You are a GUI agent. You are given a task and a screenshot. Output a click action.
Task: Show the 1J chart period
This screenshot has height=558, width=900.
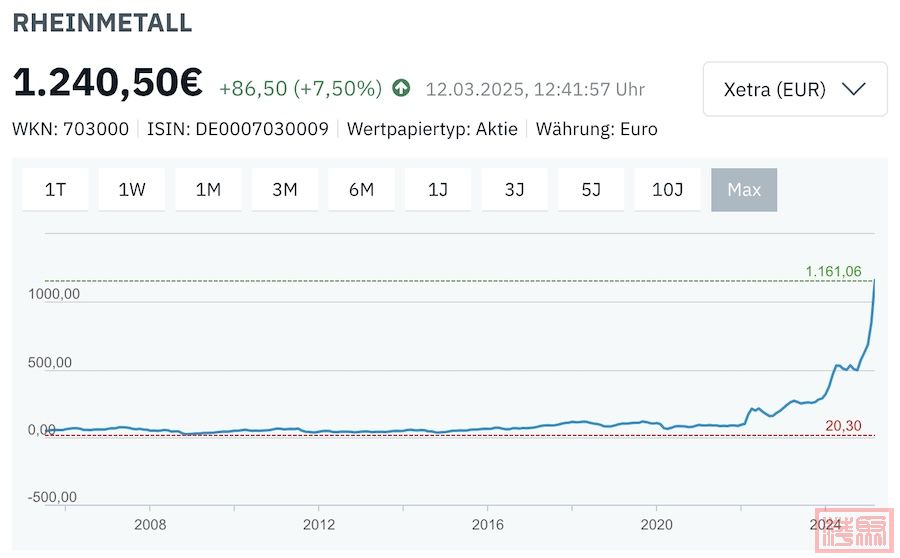pos(438,189)
